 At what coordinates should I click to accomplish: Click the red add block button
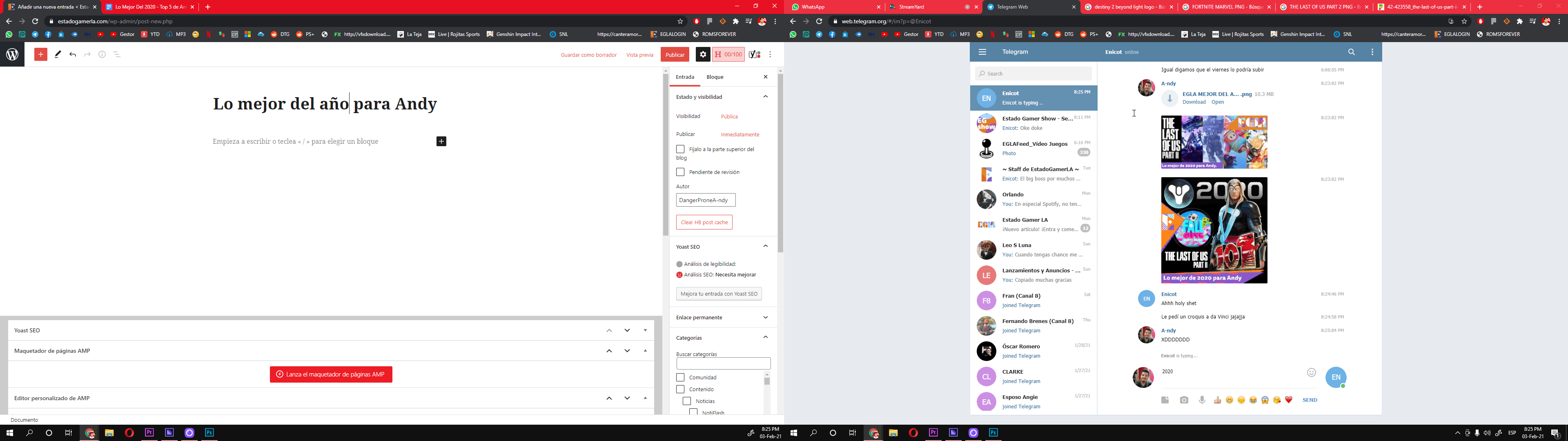click(41, 54)
